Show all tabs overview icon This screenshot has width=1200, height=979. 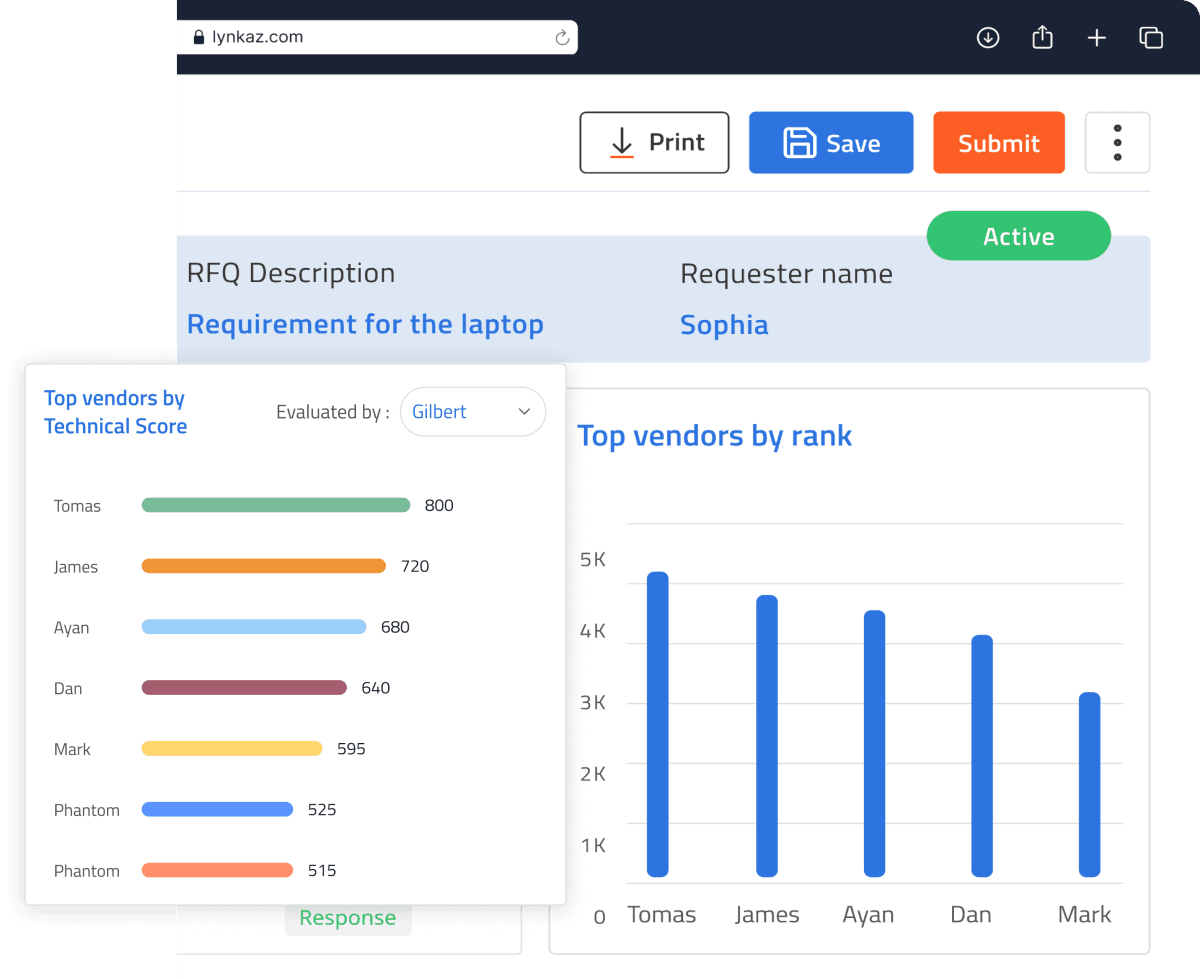(1151, 38)
